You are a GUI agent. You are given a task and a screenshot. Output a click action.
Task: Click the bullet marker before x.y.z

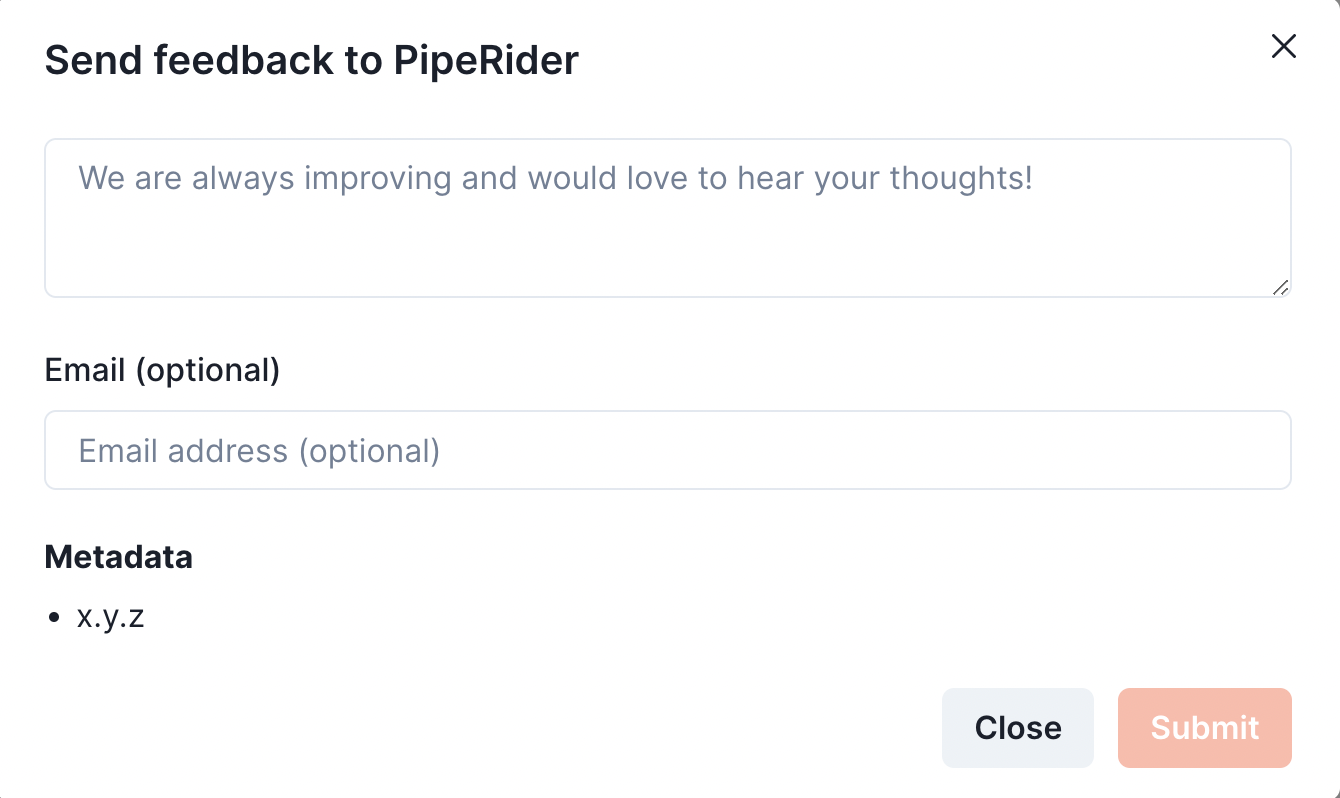click(55, 618)
